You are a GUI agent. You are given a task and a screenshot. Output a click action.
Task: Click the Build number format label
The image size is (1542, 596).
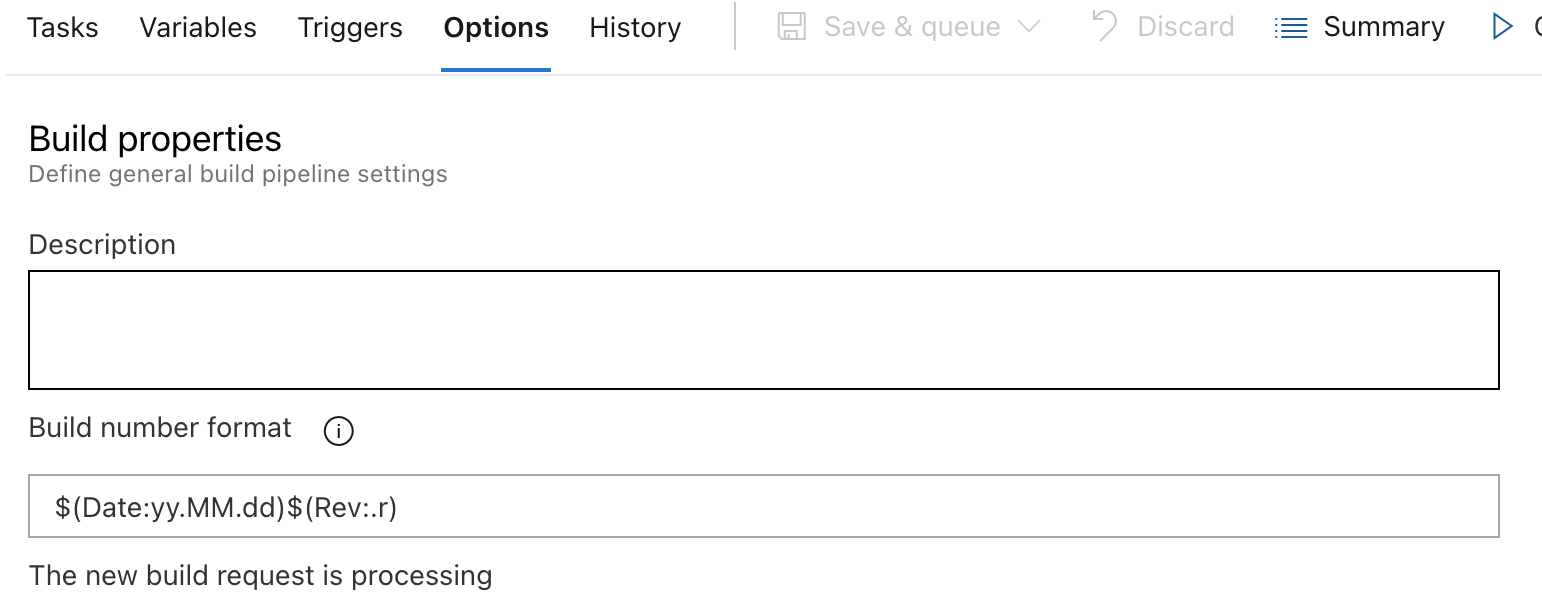coord(160,428)
